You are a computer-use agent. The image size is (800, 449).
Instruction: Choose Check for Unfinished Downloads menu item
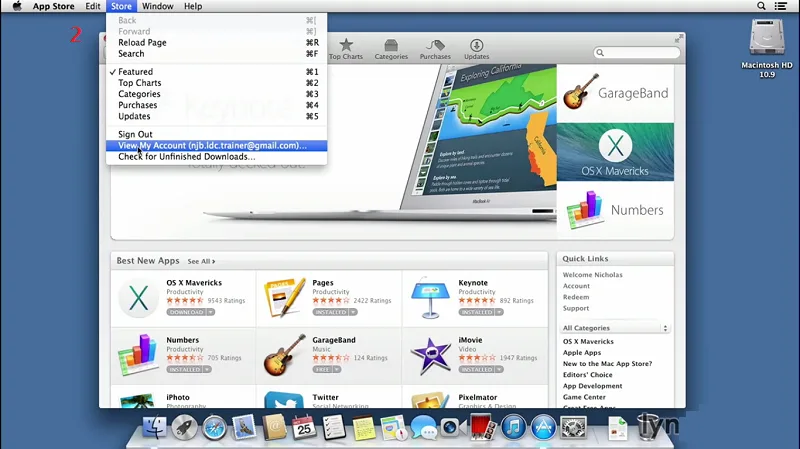(216, 157)
